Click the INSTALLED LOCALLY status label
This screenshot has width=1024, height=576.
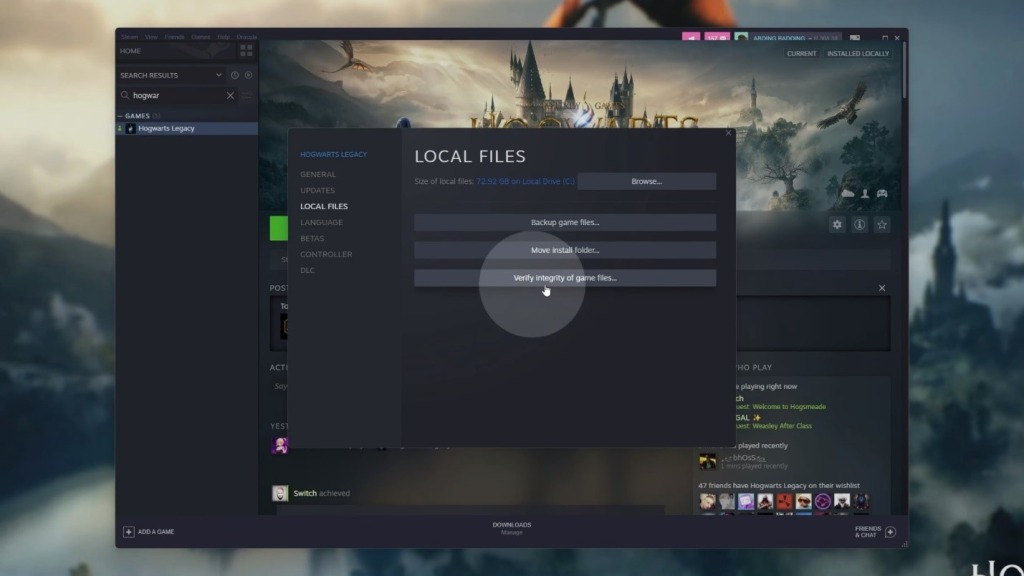[x=858, y=54]
